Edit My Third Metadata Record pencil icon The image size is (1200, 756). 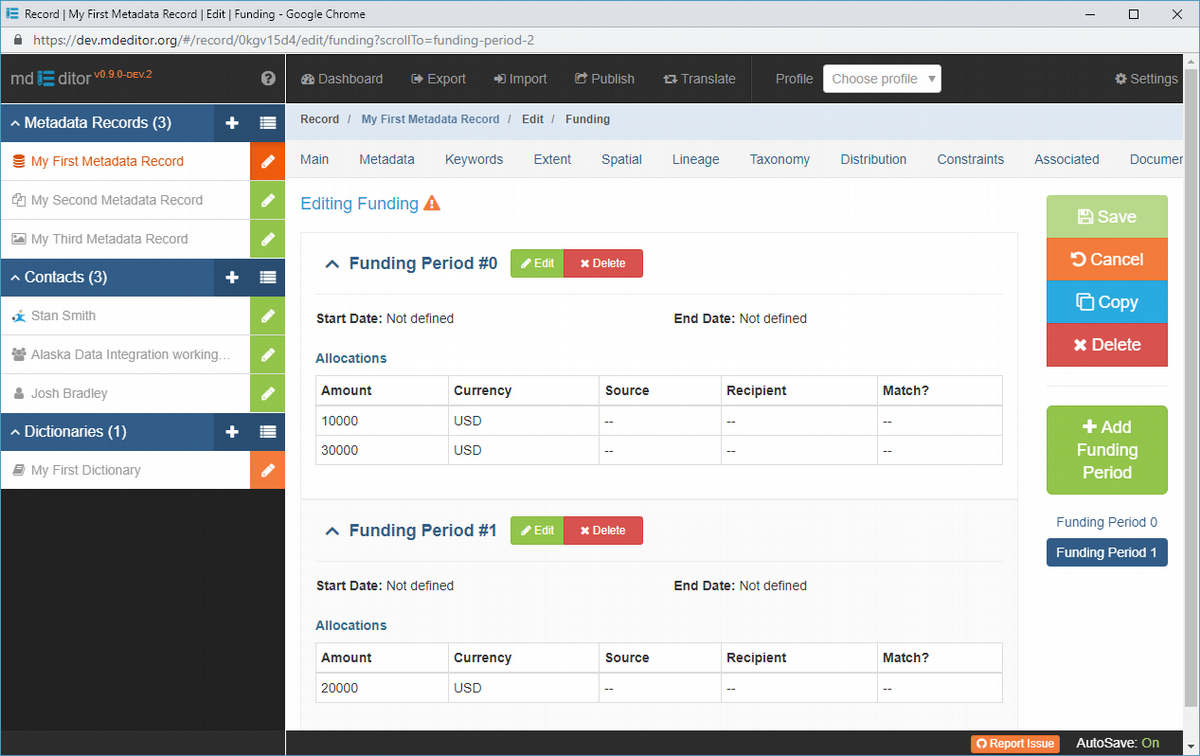point(268,239)
